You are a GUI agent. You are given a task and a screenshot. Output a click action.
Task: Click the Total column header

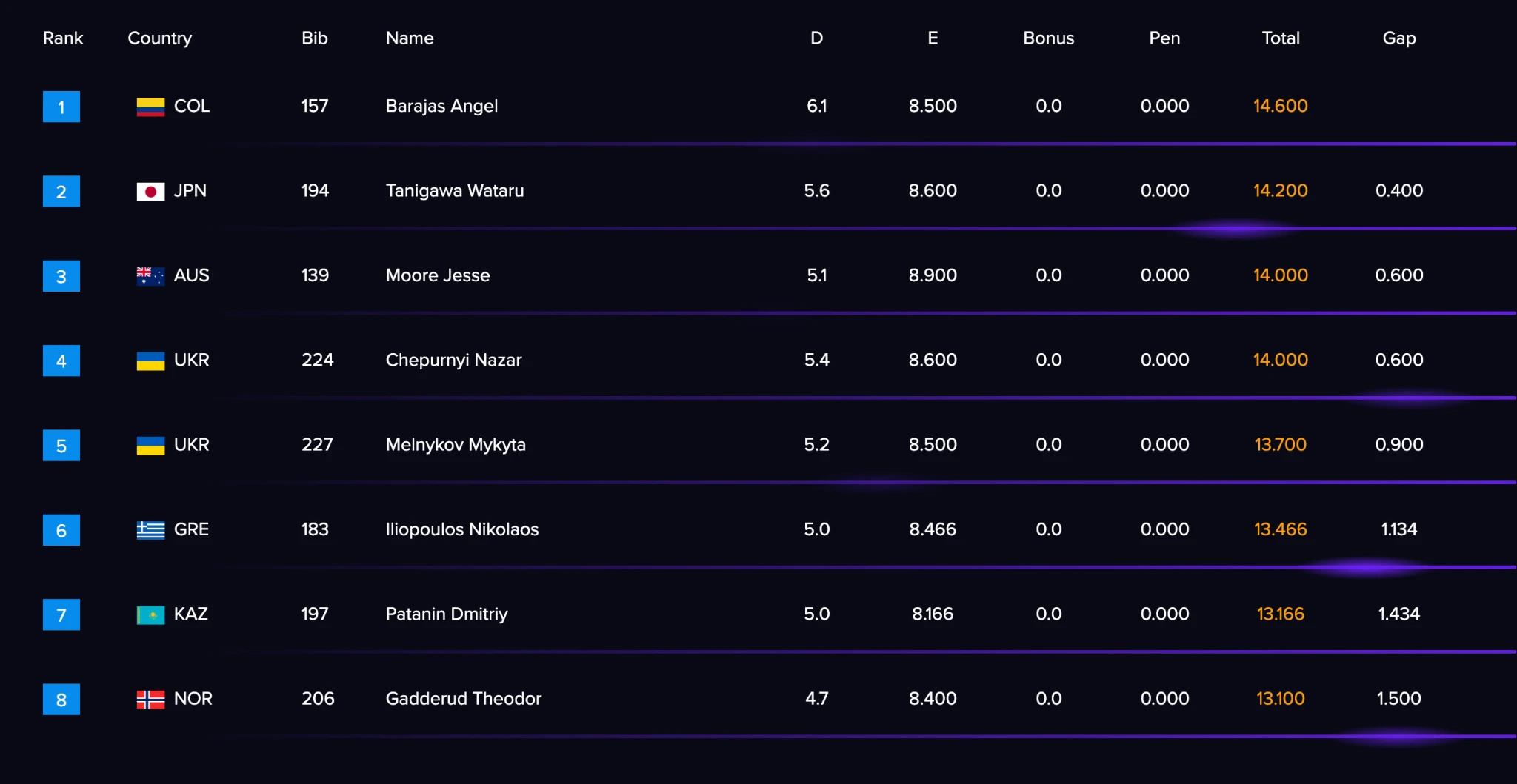pos(1280,38)
